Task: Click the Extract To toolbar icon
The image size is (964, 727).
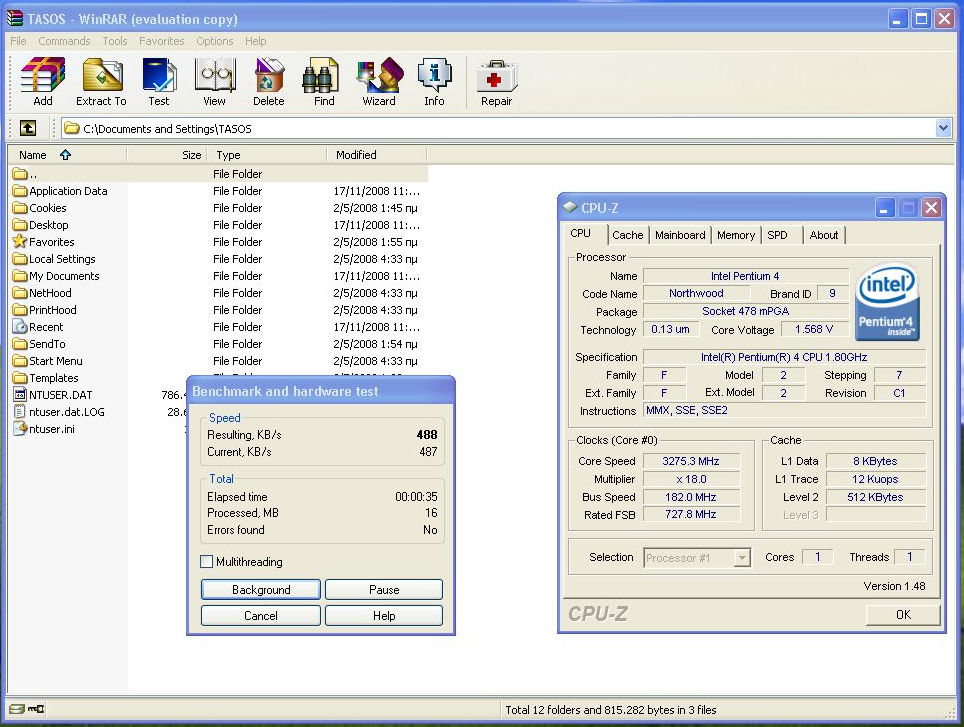Action: (102, 75)
